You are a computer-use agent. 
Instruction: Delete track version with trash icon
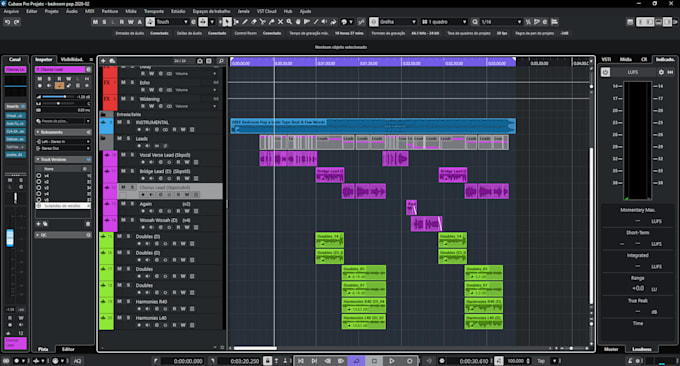pos(88,224)
